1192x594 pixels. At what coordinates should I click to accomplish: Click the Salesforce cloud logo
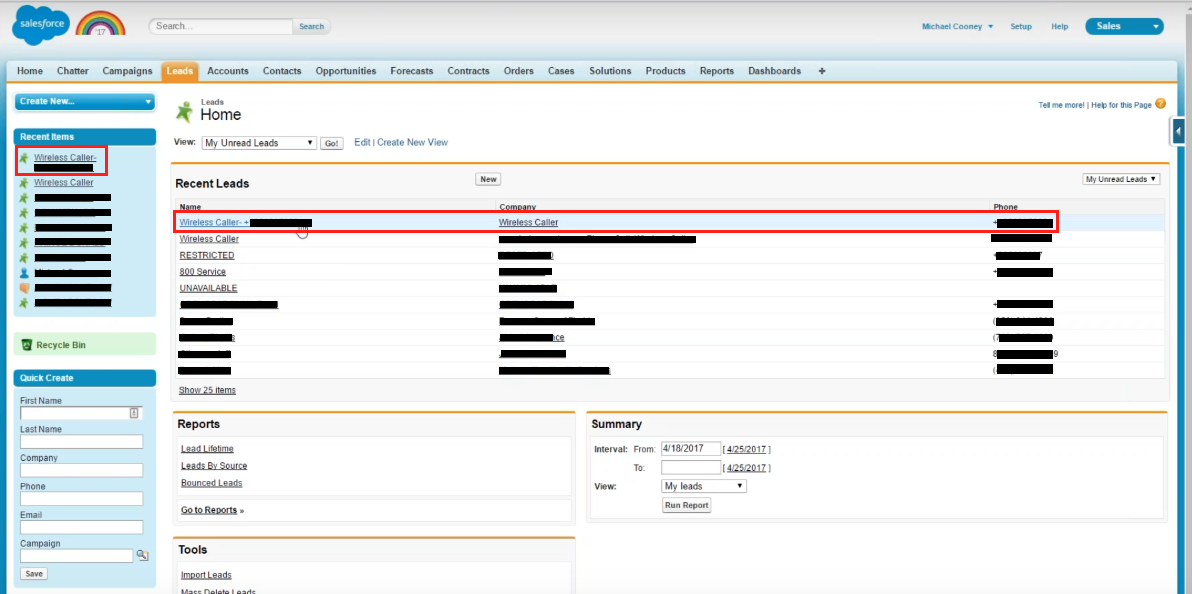coord(41,25)
